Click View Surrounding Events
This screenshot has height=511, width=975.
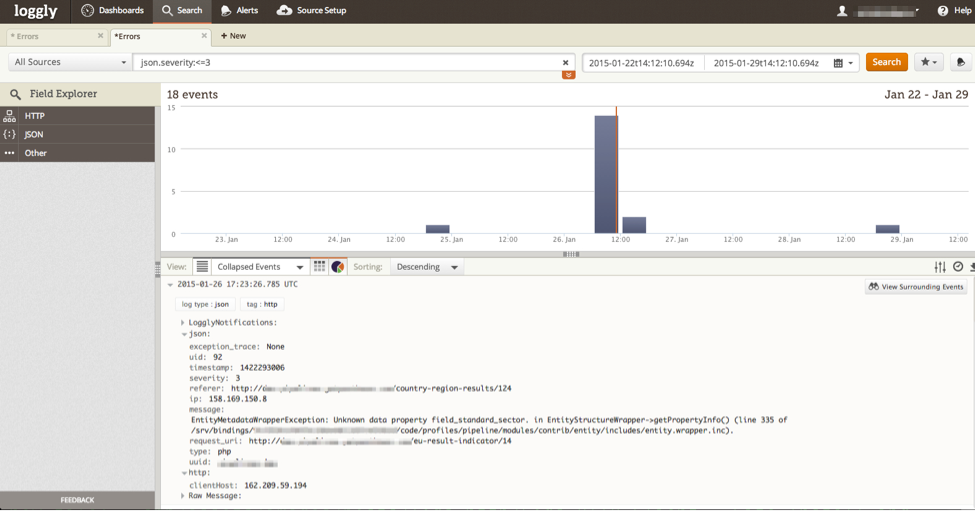tap(916, 287)
